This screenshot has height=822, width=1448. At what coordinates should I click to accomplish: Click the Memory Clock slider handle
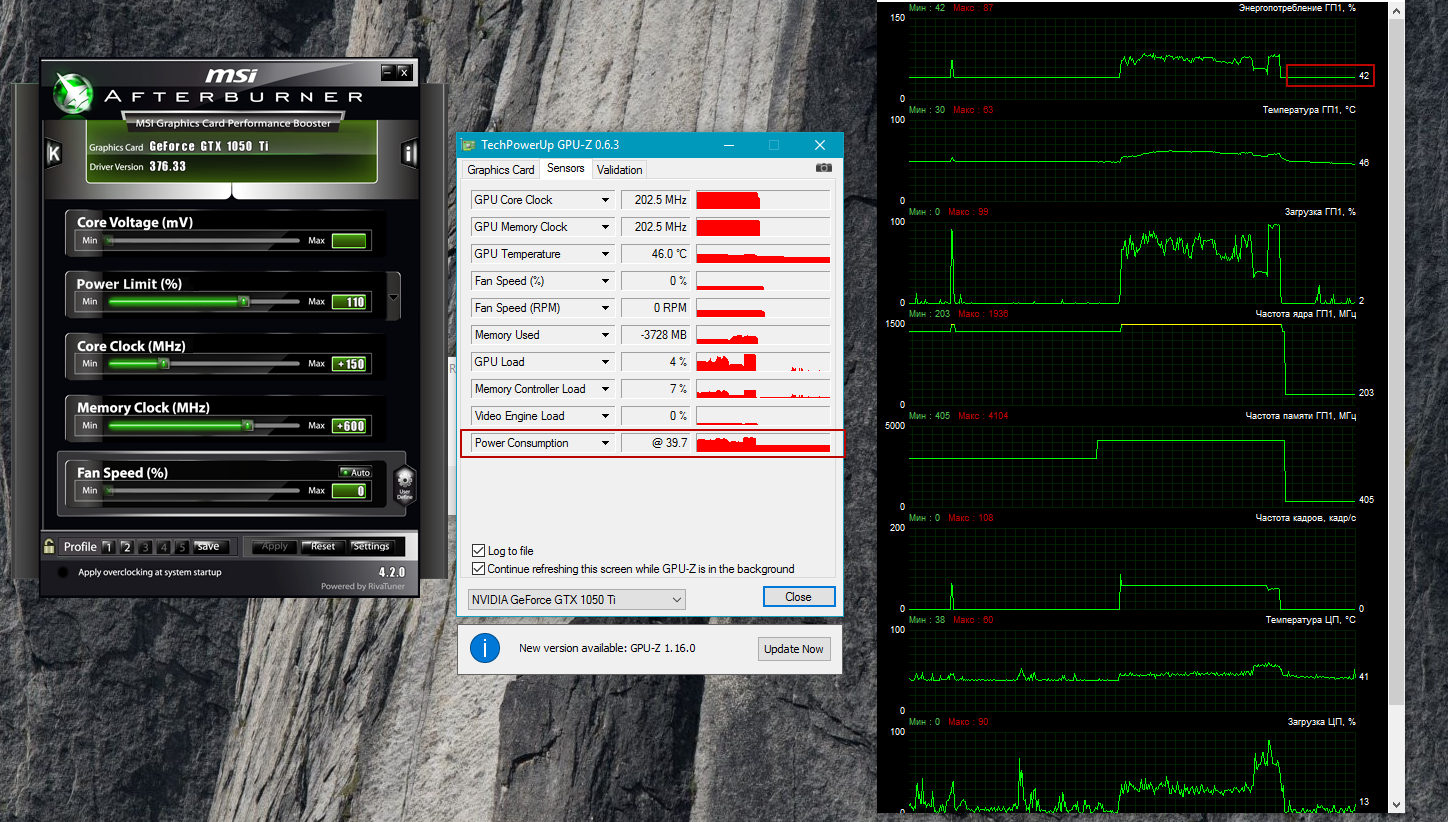point(247,426)
